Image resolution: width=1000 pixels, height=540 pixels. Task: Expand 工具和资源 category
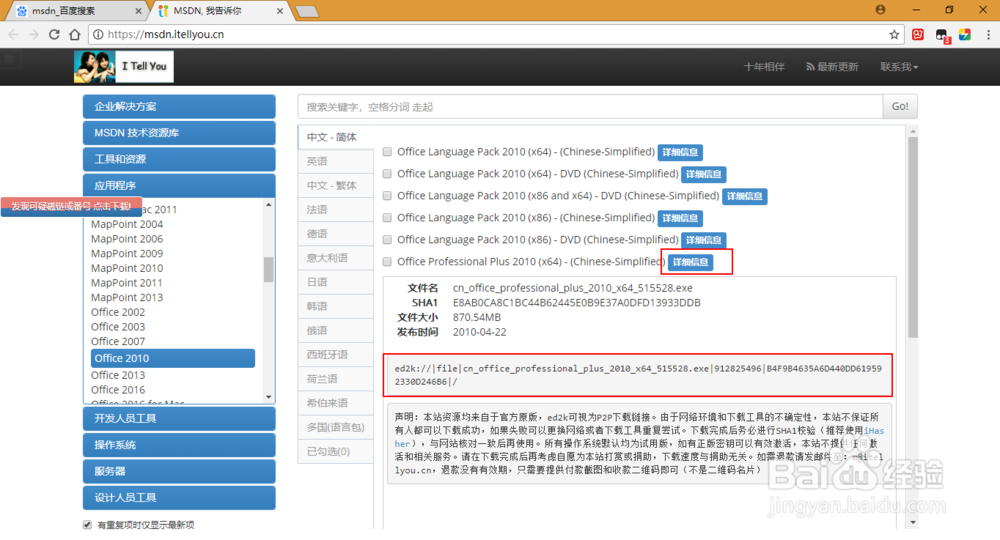tap(179, 159)
